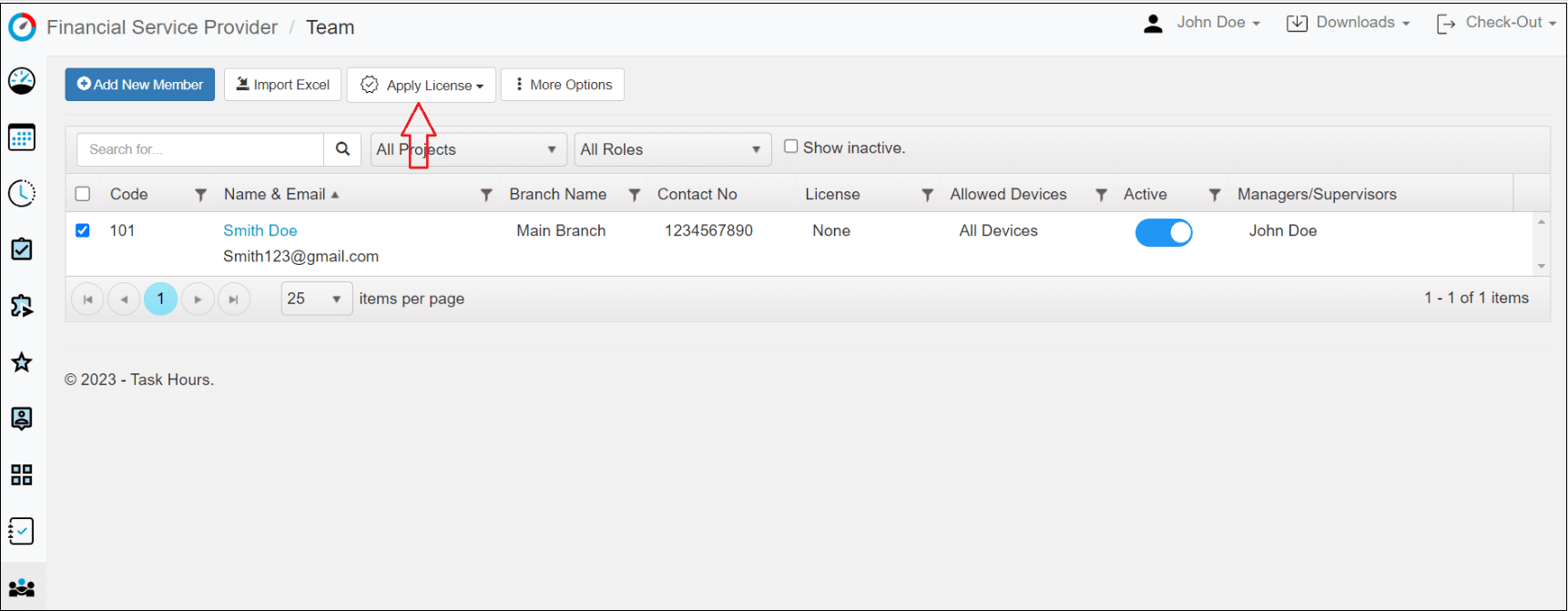Go to the last page of results

pyautogui.click(x=234, y=299)
